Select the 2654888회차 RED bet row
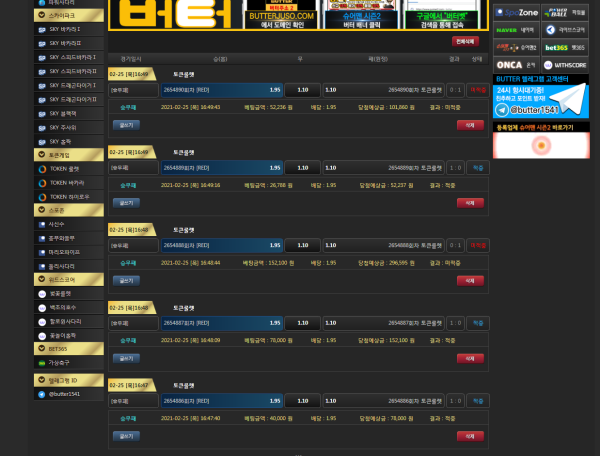Screen dimensions: 600x456 pyautogui.click(x=220, y=245)
